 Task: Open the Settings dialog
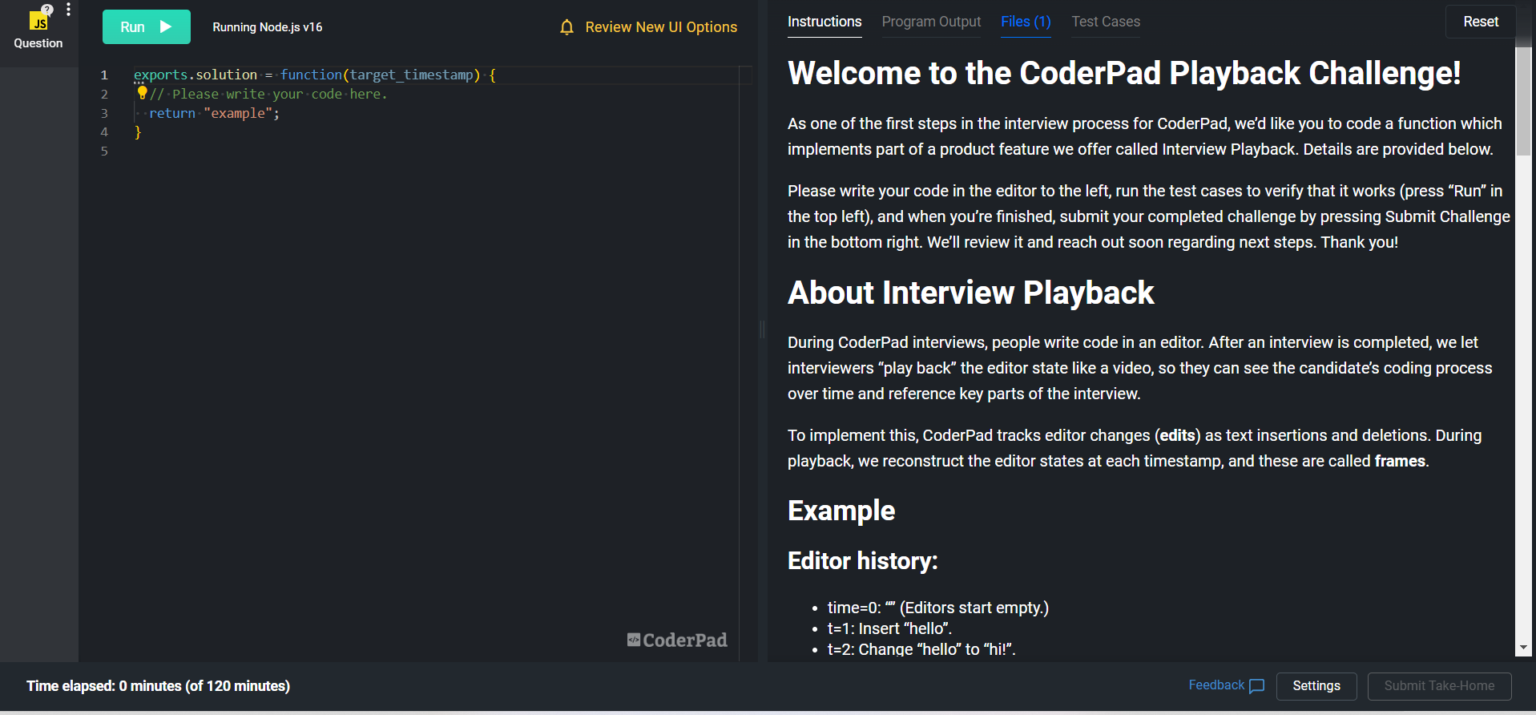click(1316, 686)
